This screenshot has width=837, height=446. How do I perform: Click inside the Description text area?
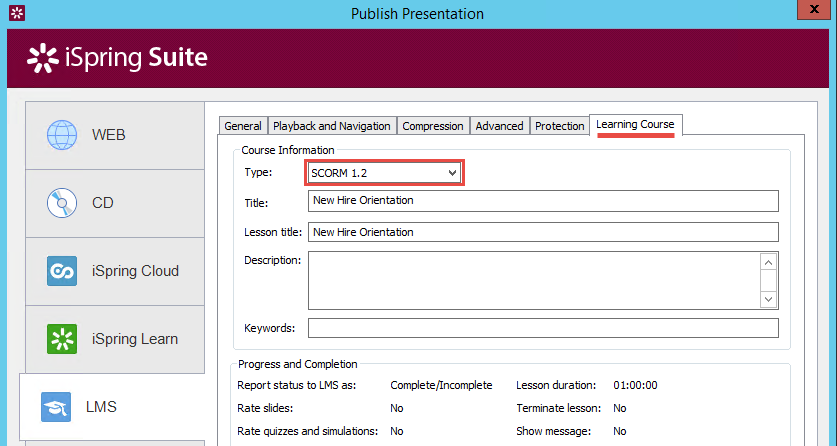pos(534,281)
